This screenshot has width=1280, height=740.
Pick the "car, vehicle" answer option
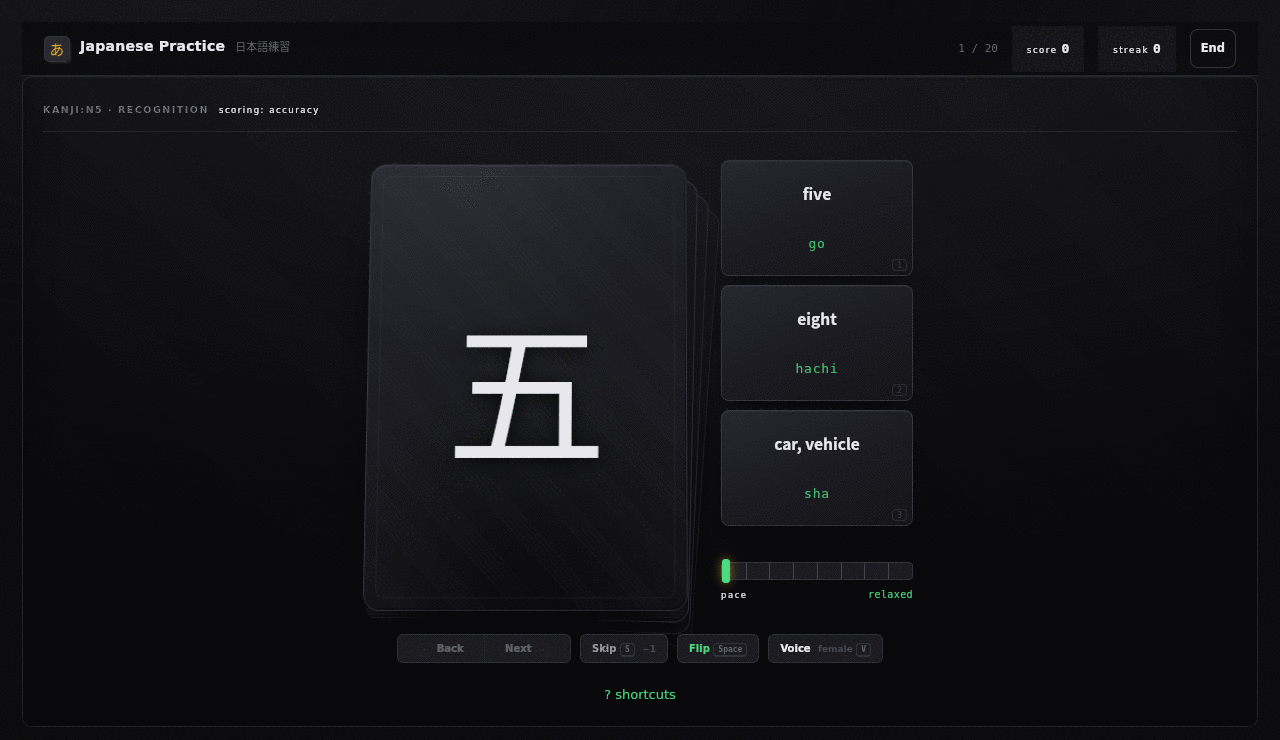817,468
